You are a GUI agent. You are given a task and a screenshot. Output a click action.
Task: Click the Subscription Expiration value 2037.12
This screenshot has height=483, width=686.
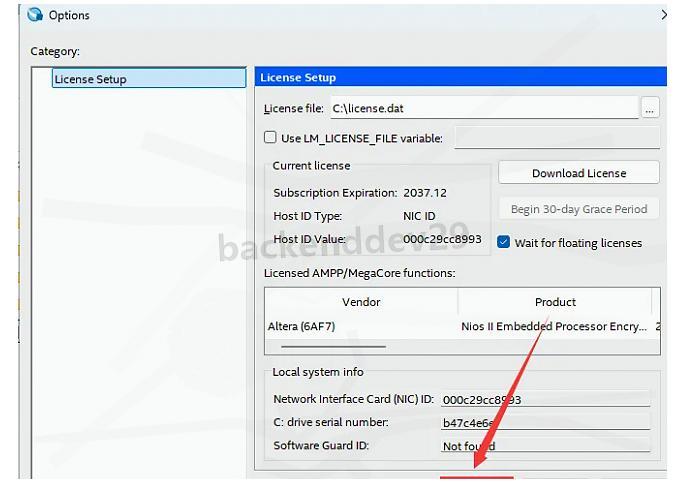coord(425,193)
